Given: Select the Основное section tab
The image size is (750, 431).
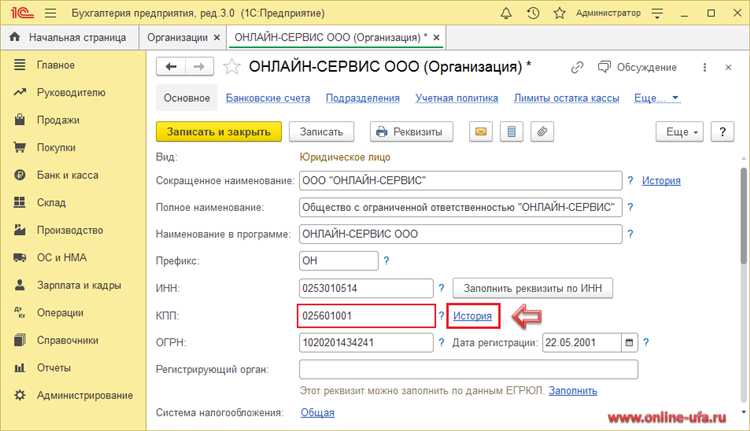Looking at the screenshot, I should [x=187, y=98].
